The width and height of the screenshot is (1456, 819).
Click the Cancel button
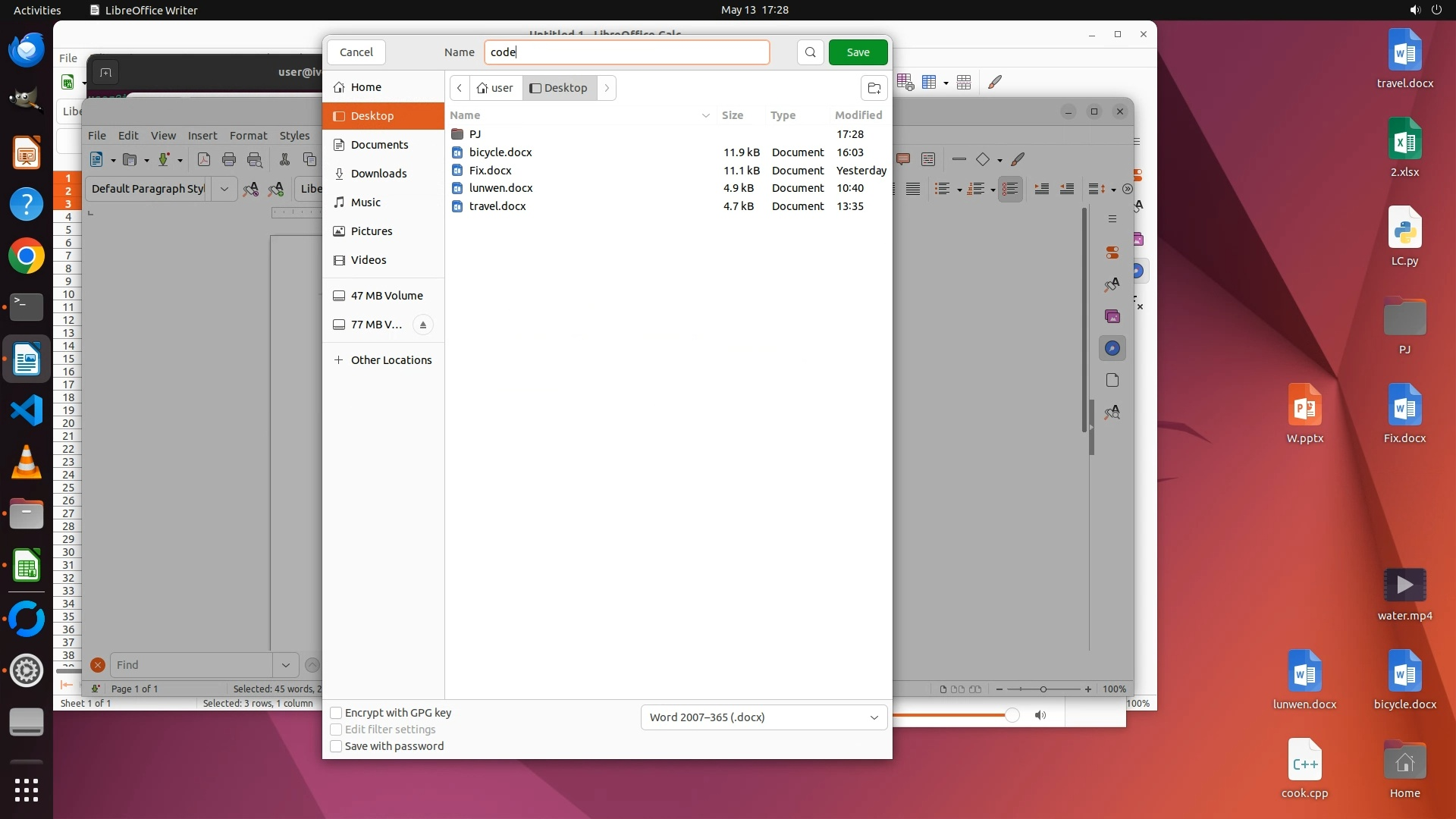356,52
